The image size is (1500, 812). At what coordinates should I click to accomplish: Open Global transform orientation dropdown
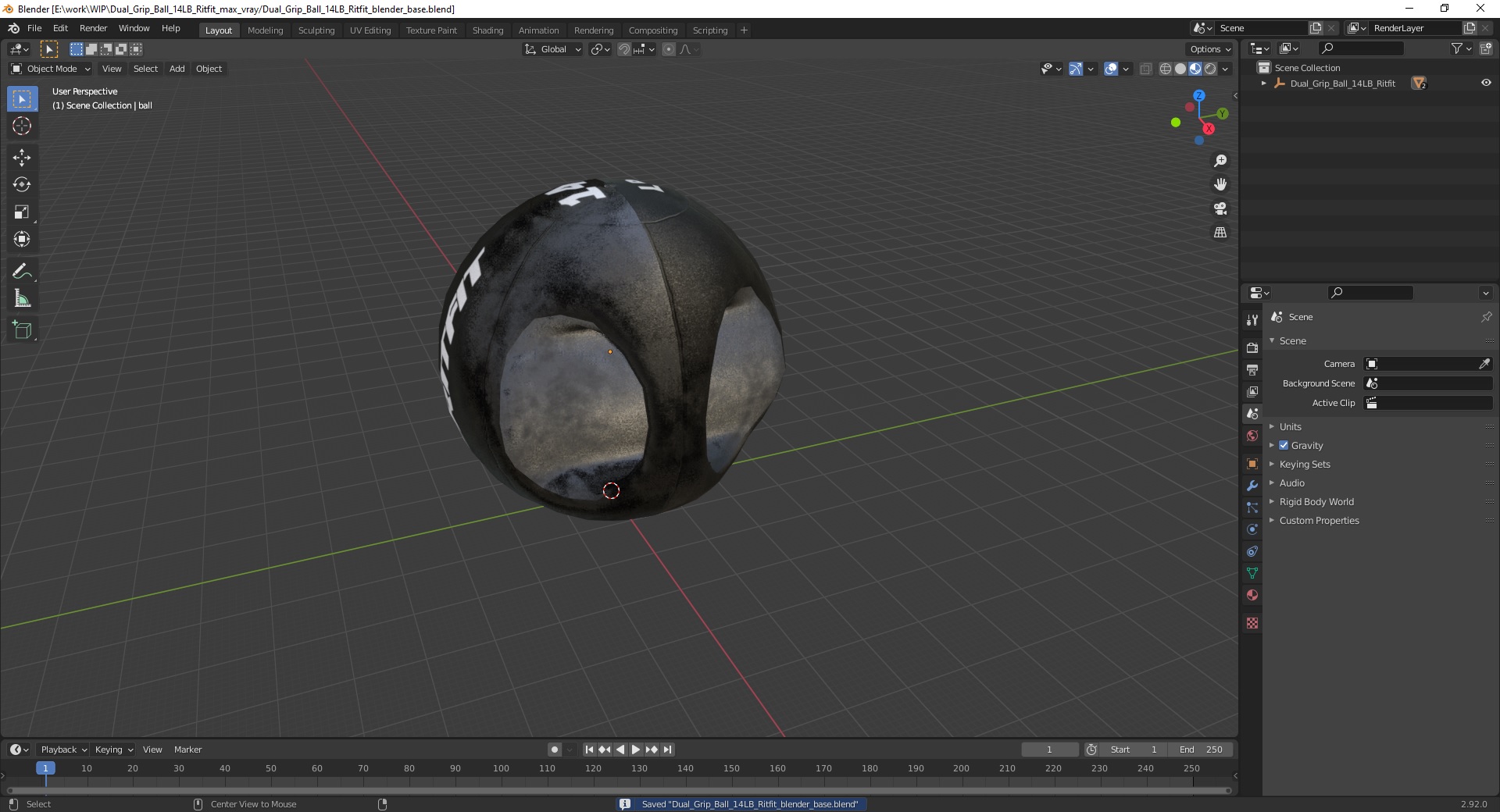click(553, 49)
